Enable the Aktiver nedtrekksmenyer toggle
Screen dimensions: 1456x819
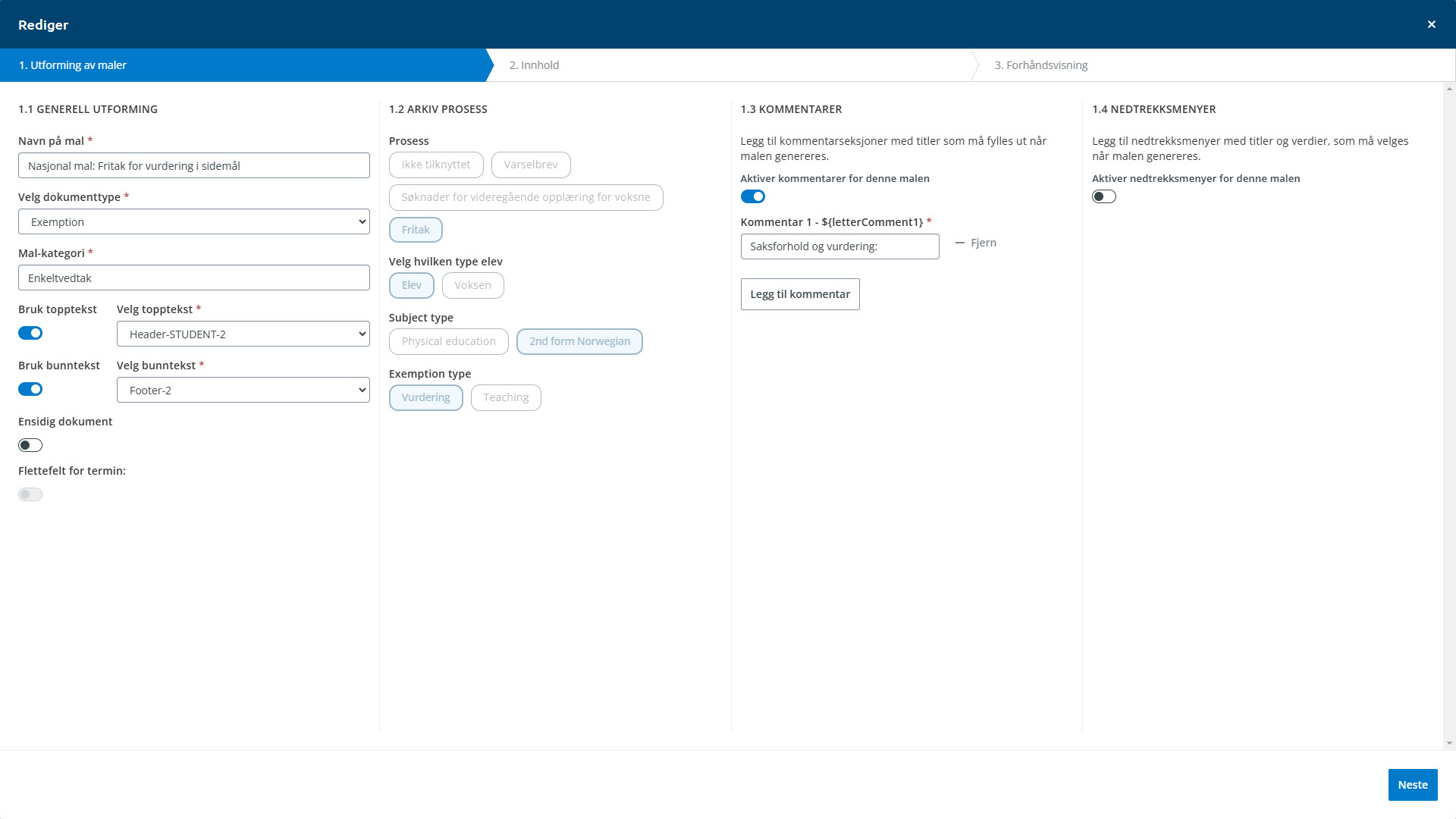click(x=1103, y=196)
